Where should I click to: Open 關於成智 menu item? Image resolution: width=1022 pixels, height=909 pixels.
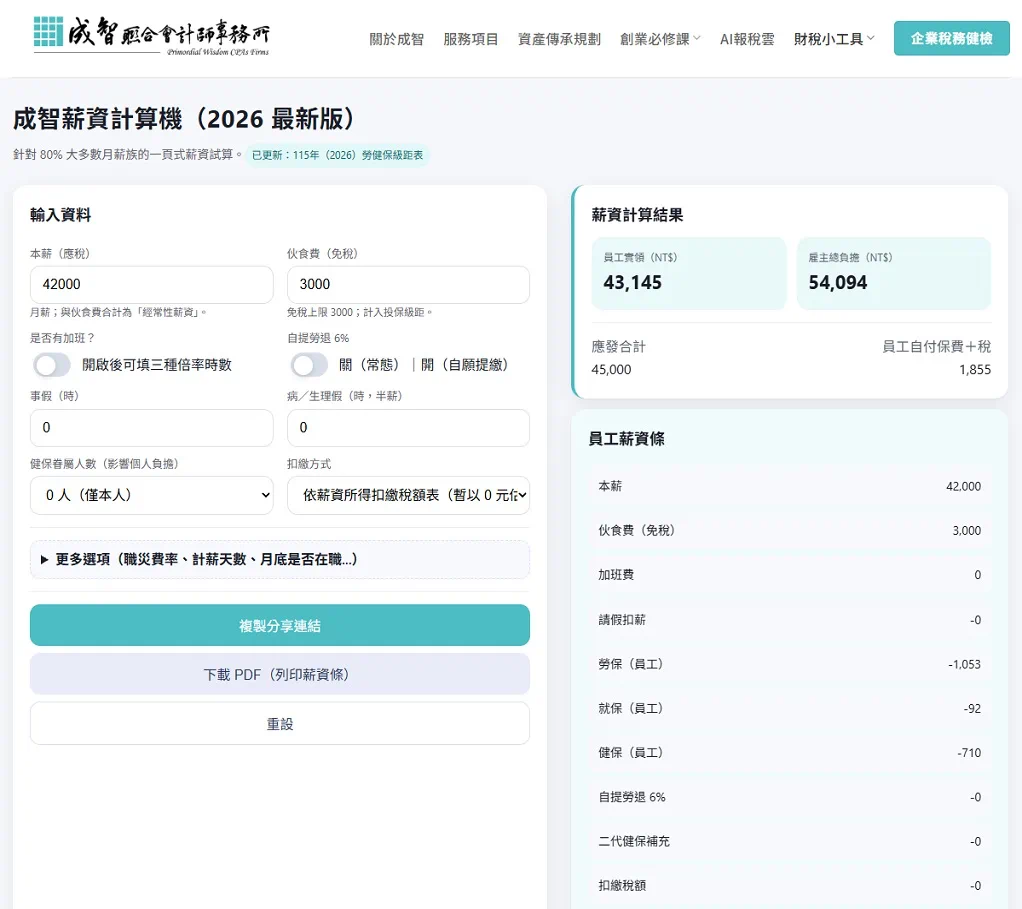pyautogui.click(x=396, y=39)
